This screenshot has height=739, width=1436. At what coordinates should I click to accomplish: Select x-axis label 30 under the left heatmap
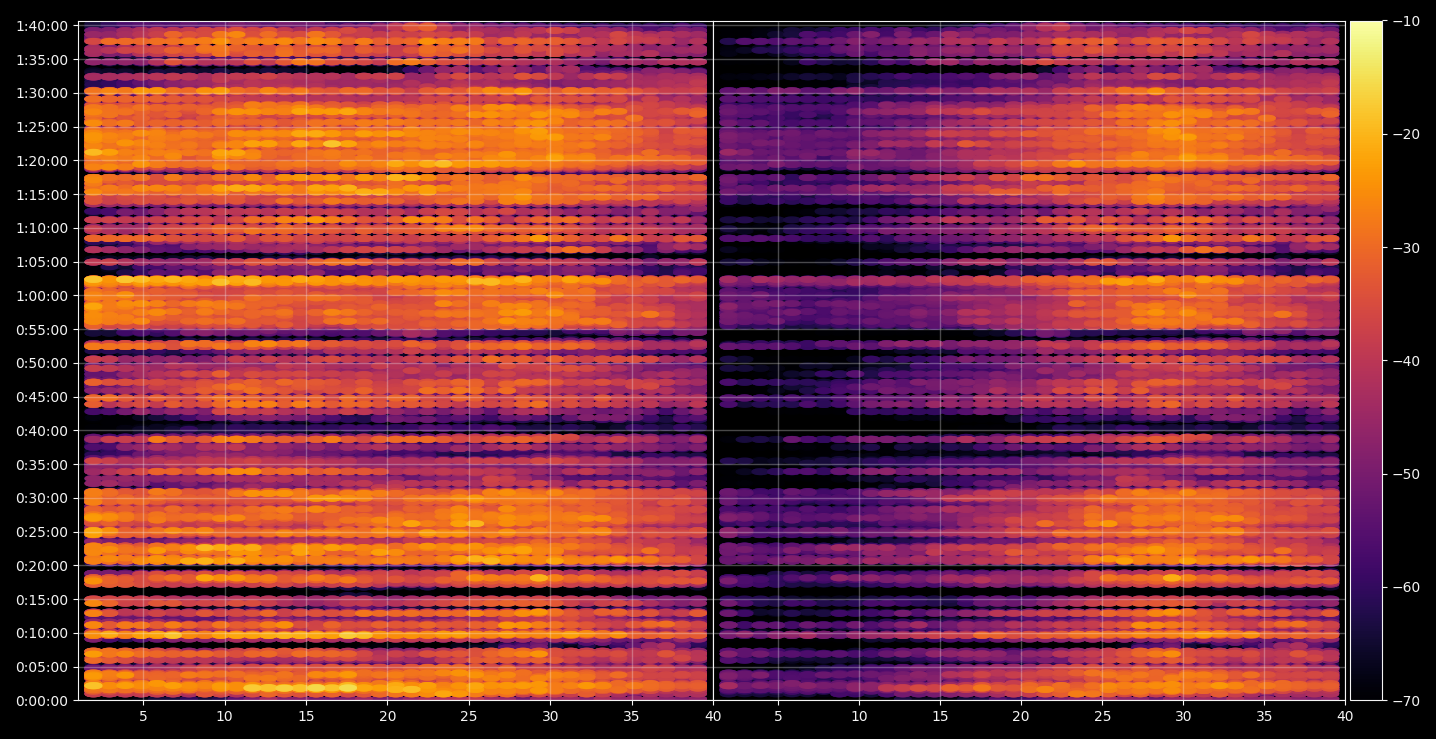coord(550,717)
